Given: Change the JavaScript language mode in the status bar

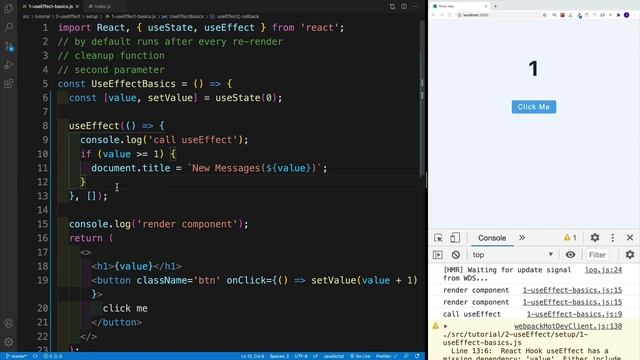Looking at the screenshot, I should tap(334, 356).
